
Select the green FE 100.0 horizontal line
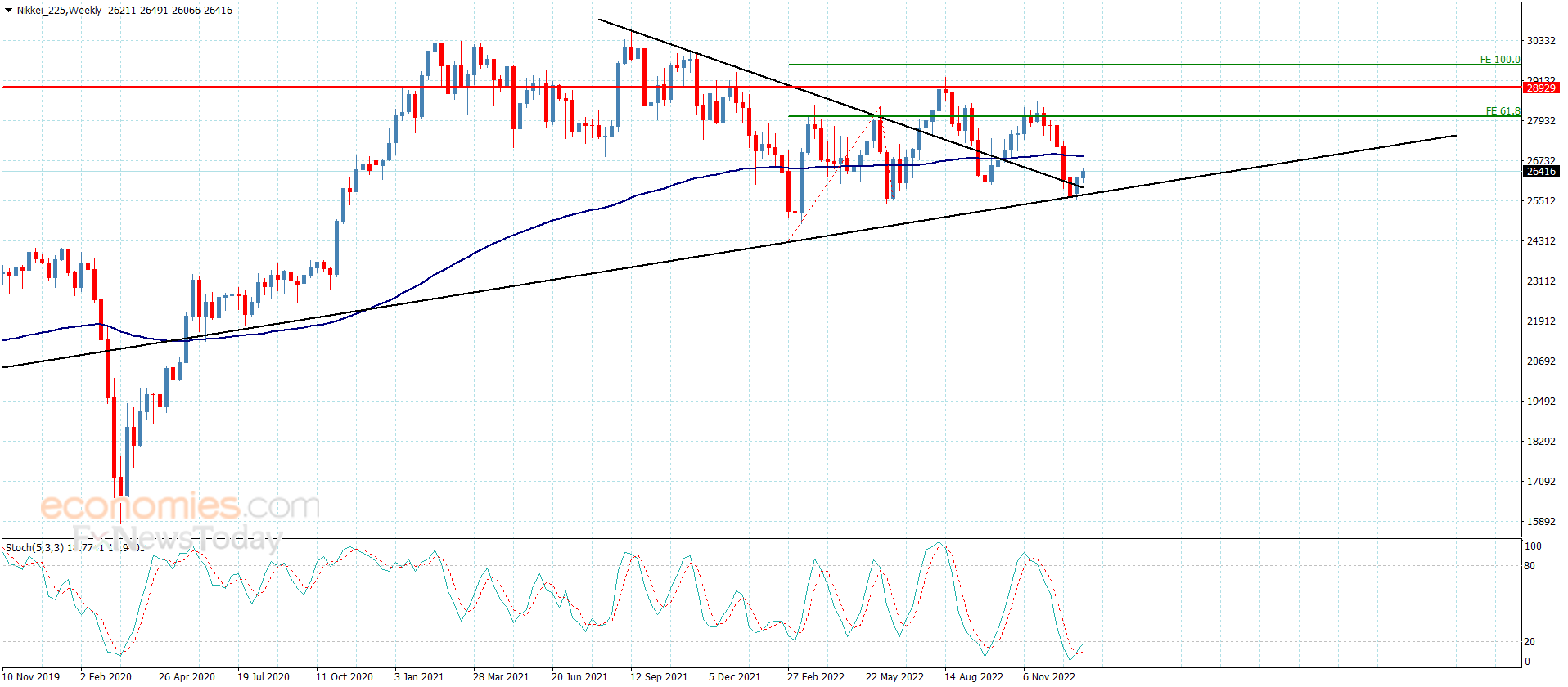[x=1146, y=65]
